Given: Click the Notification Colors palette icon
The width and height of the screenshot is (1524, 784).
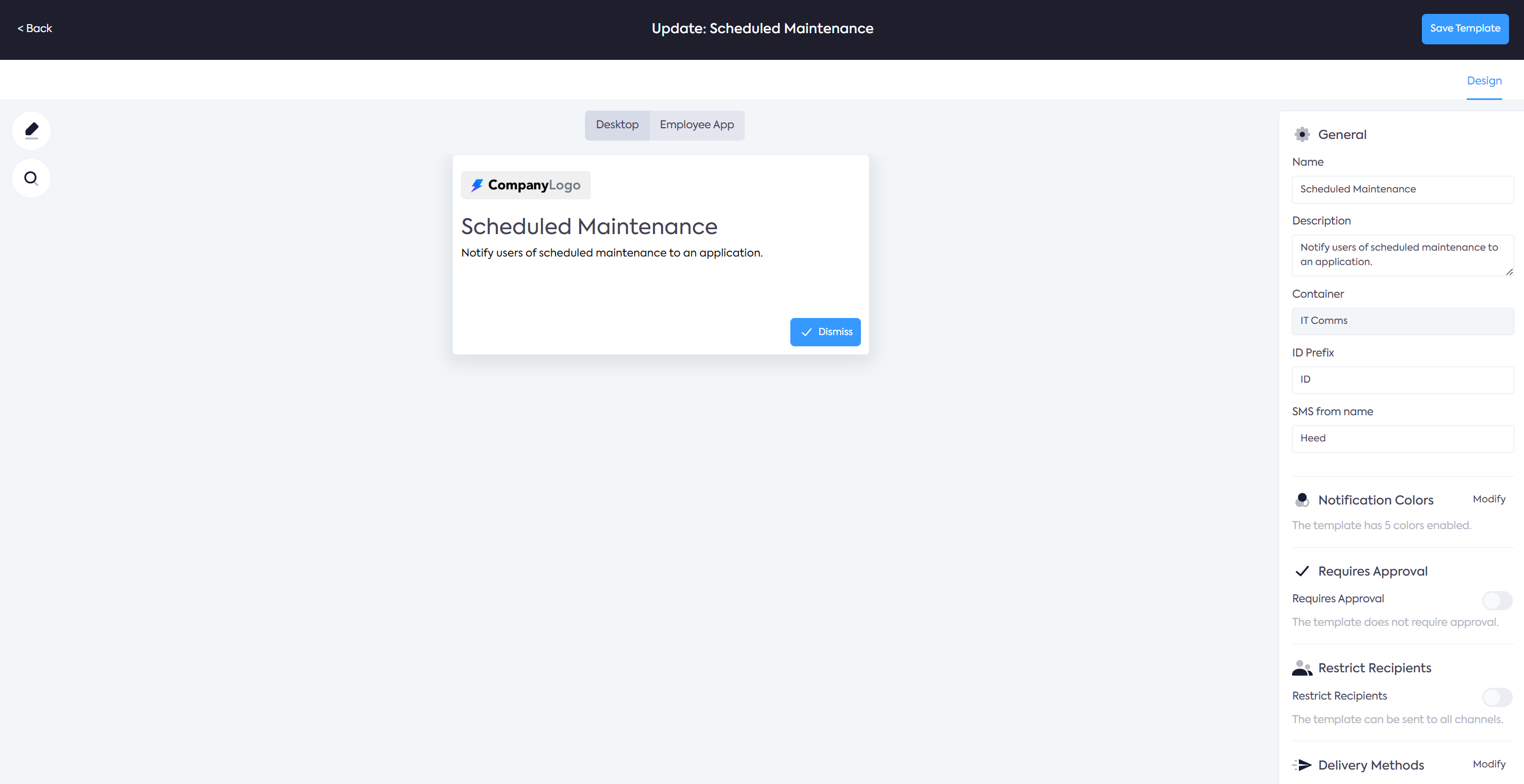Looking at the screenshot, I should [x=1302, y=500].
